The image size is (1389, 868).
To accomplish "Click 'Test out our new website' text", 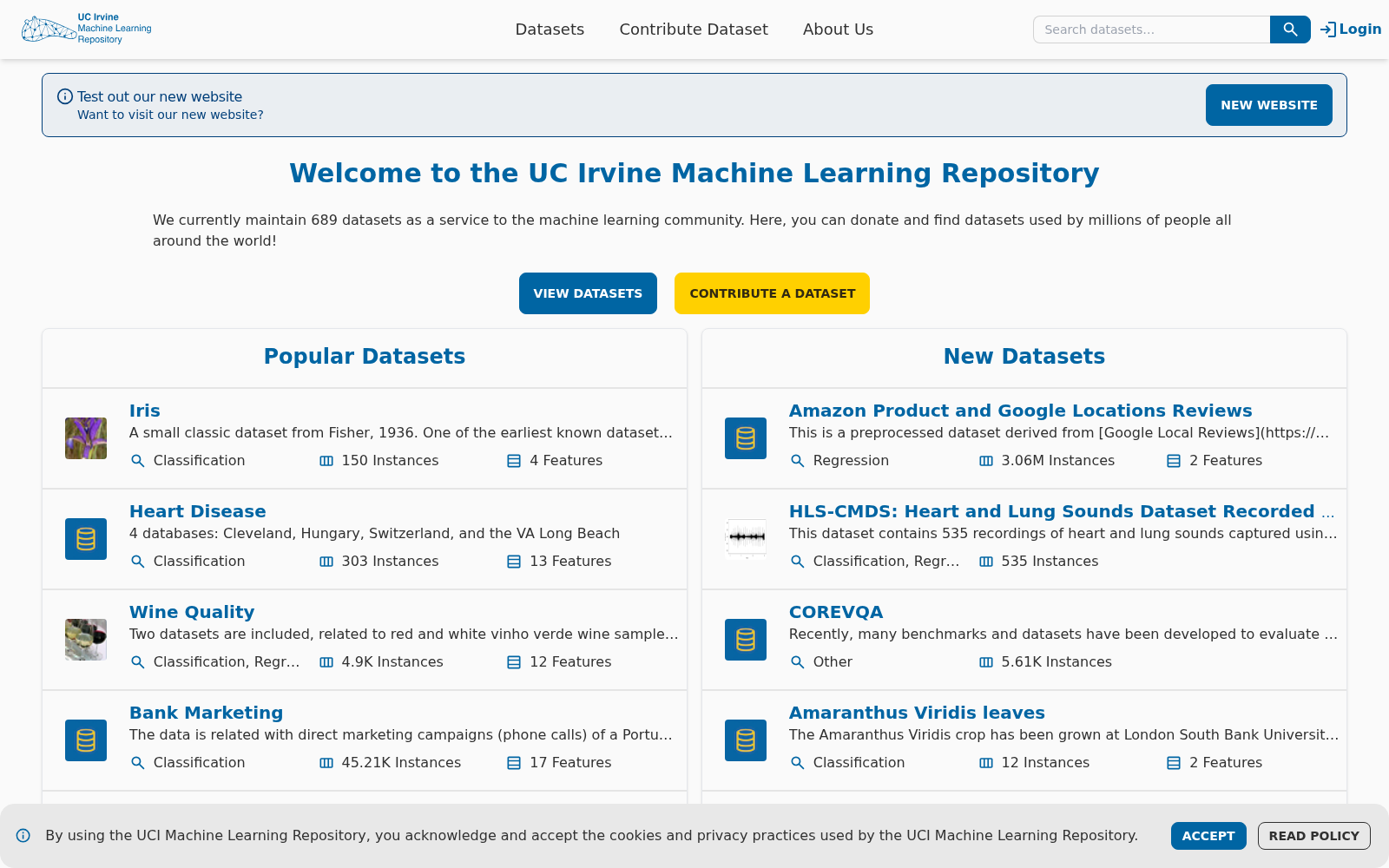I will click(x=160, y=97).
